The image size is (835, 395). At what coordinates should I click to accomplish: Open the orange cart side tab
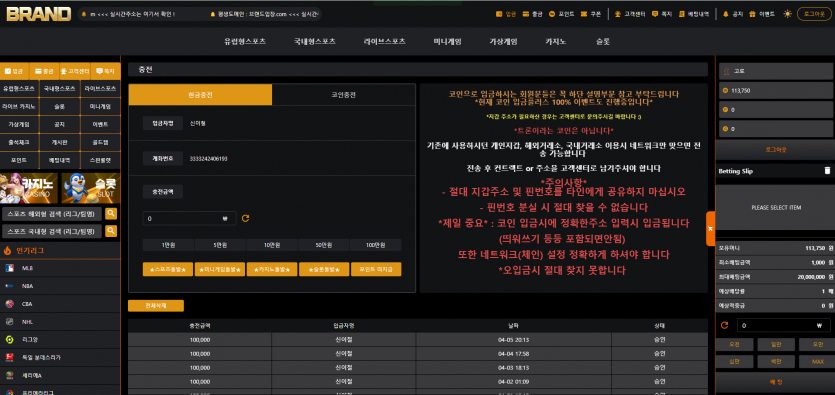tap(710, 228)
